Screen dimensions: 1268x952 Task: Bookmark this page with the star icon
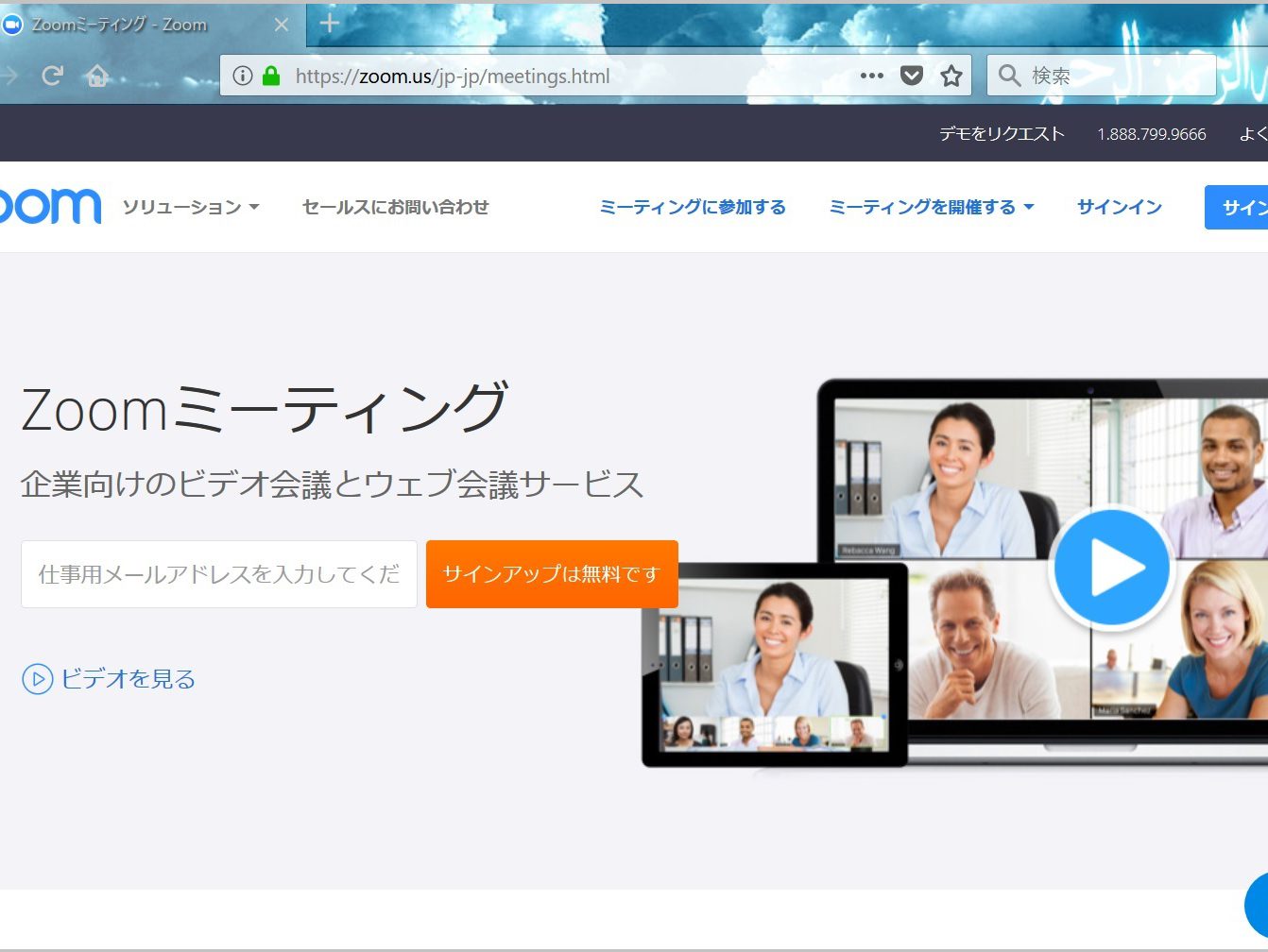click(951, 76)
